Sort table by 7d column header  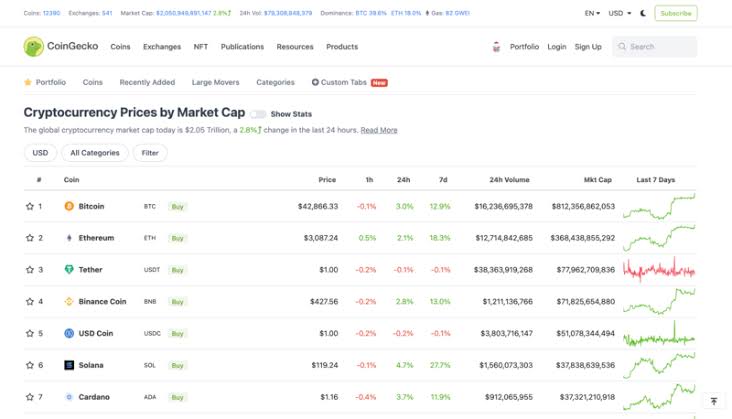tap(443, 180)
